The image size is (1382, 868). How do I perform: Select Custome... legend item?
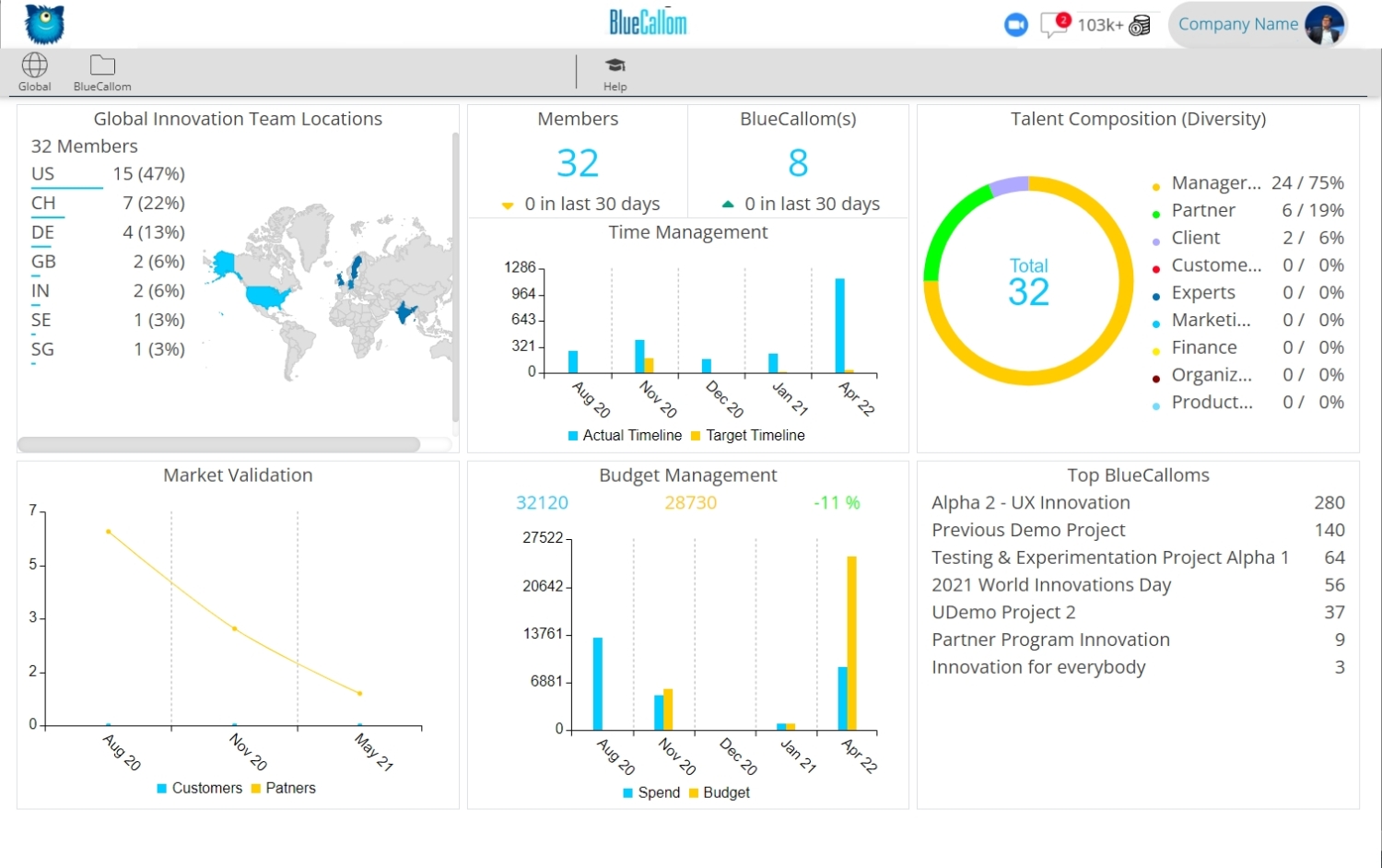coord(1247,265)
